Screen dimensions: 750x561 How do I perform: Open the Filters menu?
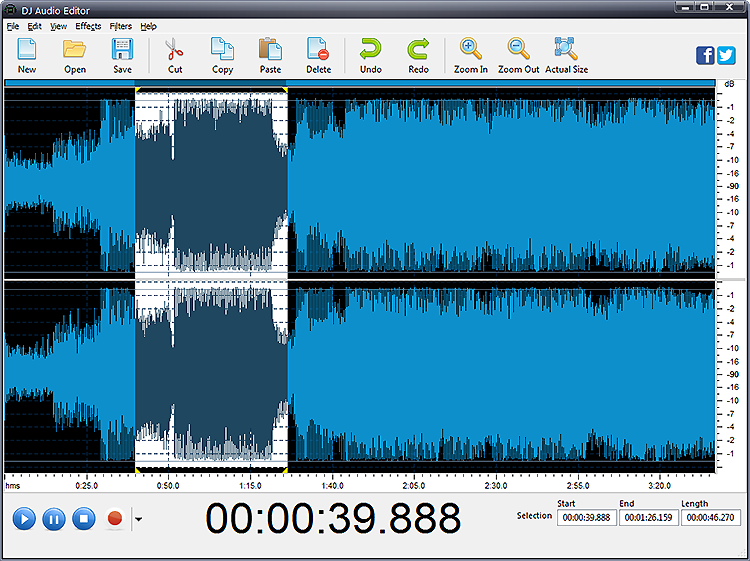point(121,26)
